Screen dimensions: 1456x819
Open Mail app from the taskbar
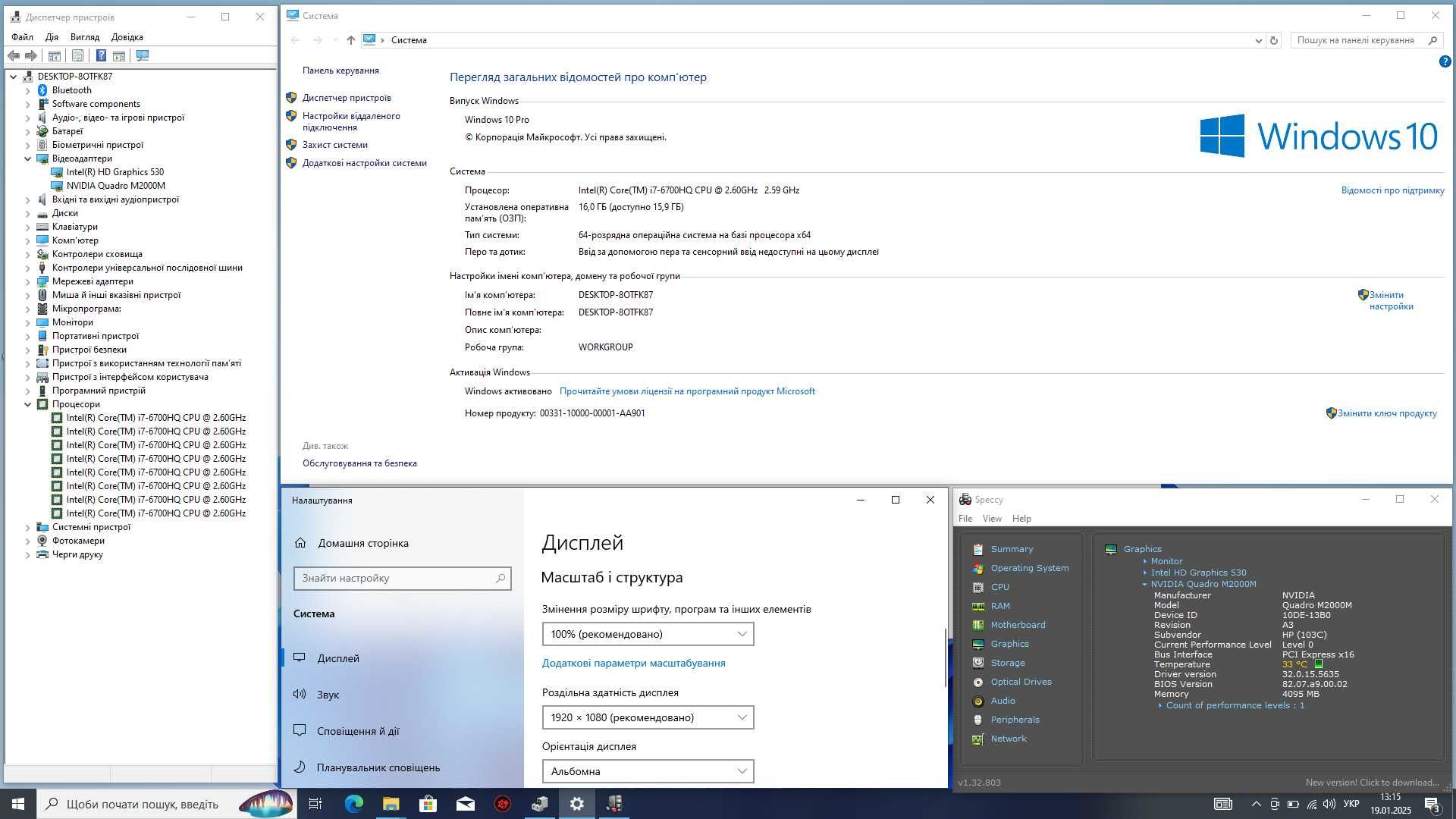click(465, 804)
